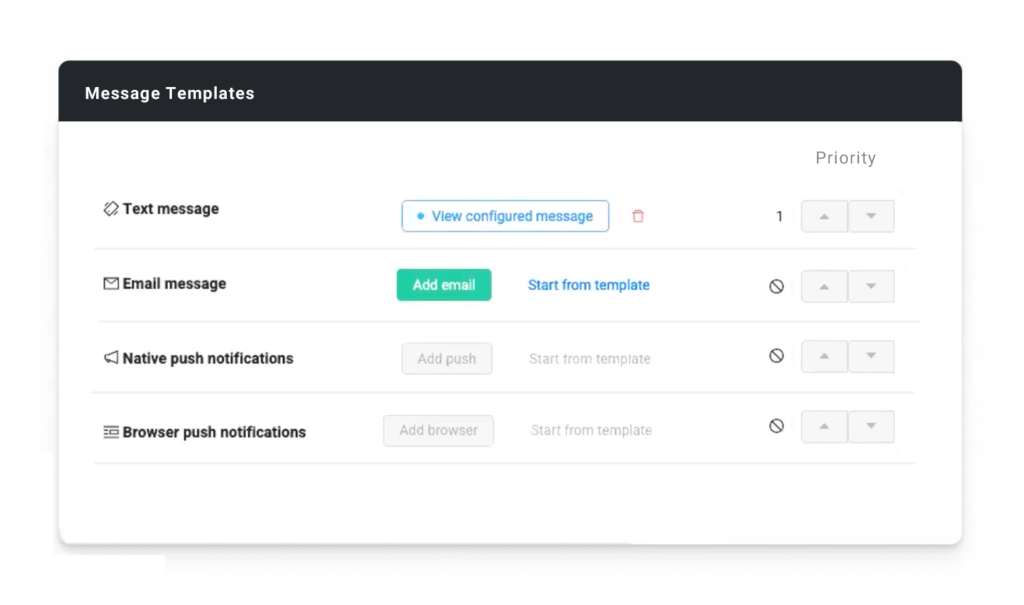Open Start from template link for Email message
This screenshot has width=1024, height=605.
click(x=589, y=285)
